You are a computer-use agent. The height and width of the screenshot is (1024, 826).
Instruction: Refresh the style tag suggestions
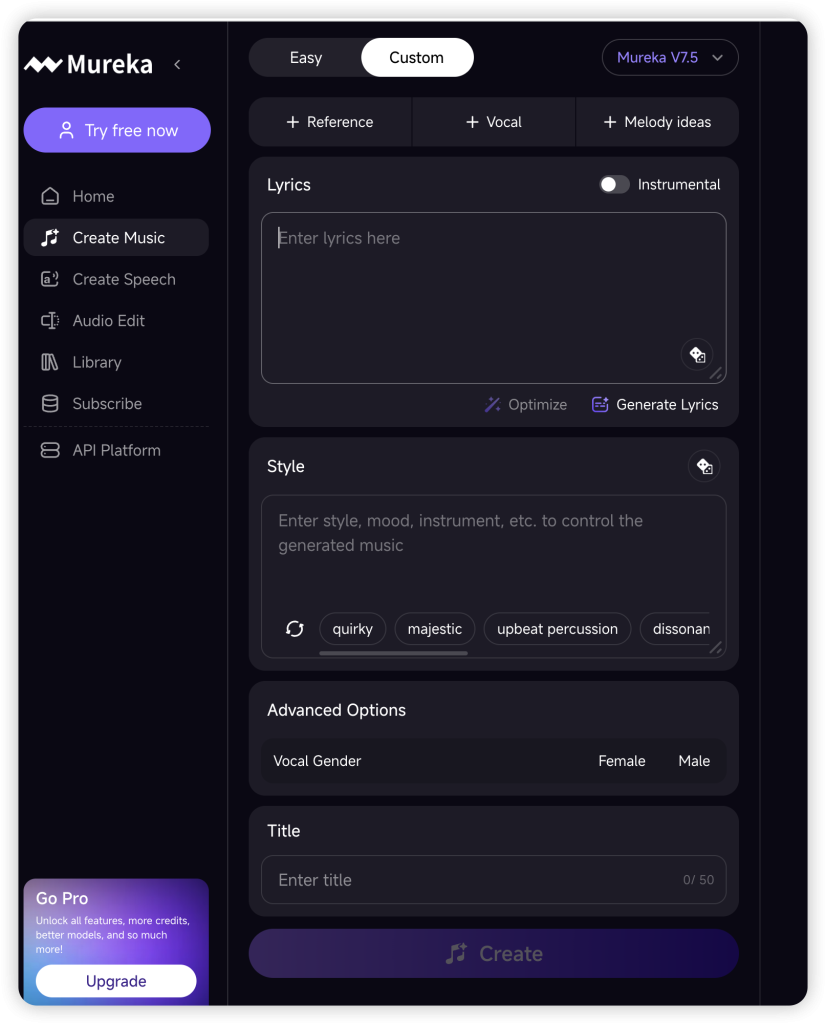(x=294, y=629)
